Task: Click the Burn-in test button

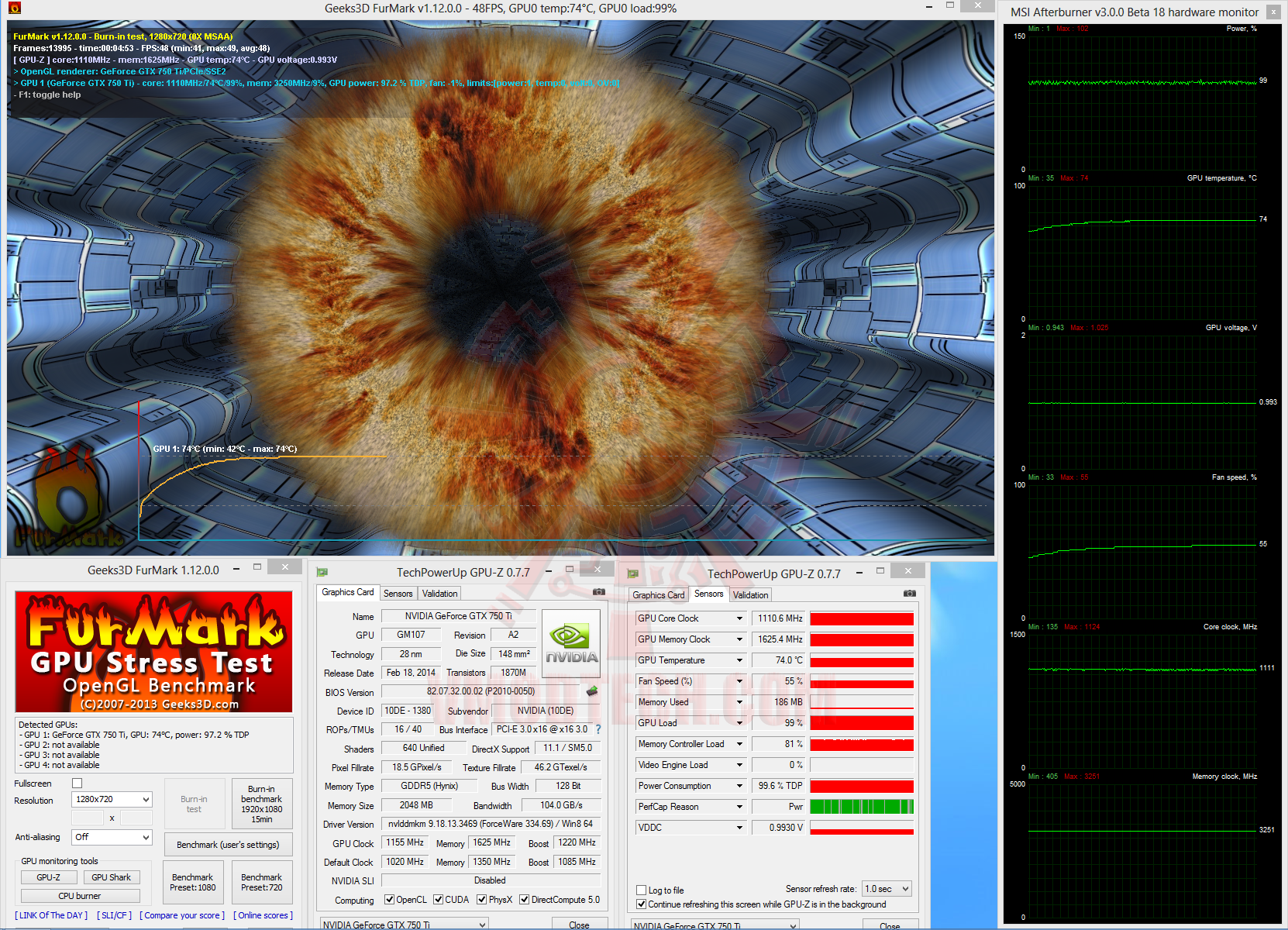Action: pyautogui.click(x=194, y=804)
